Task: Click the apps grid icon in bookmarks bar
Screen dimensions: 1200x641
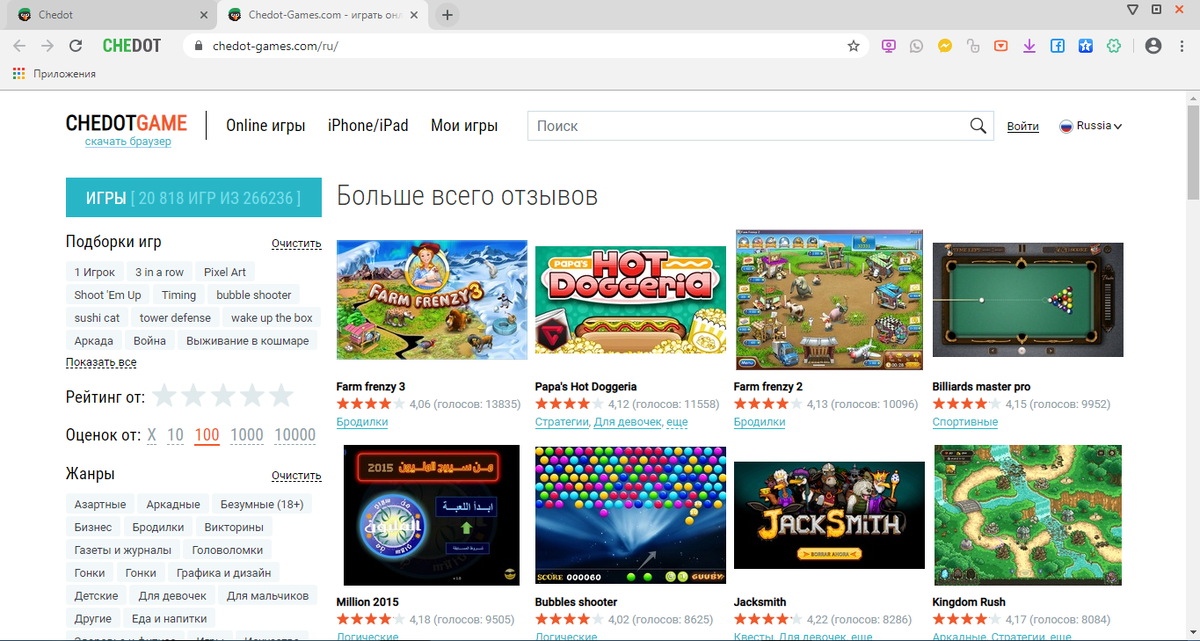Action: click(x=18, y=73)
